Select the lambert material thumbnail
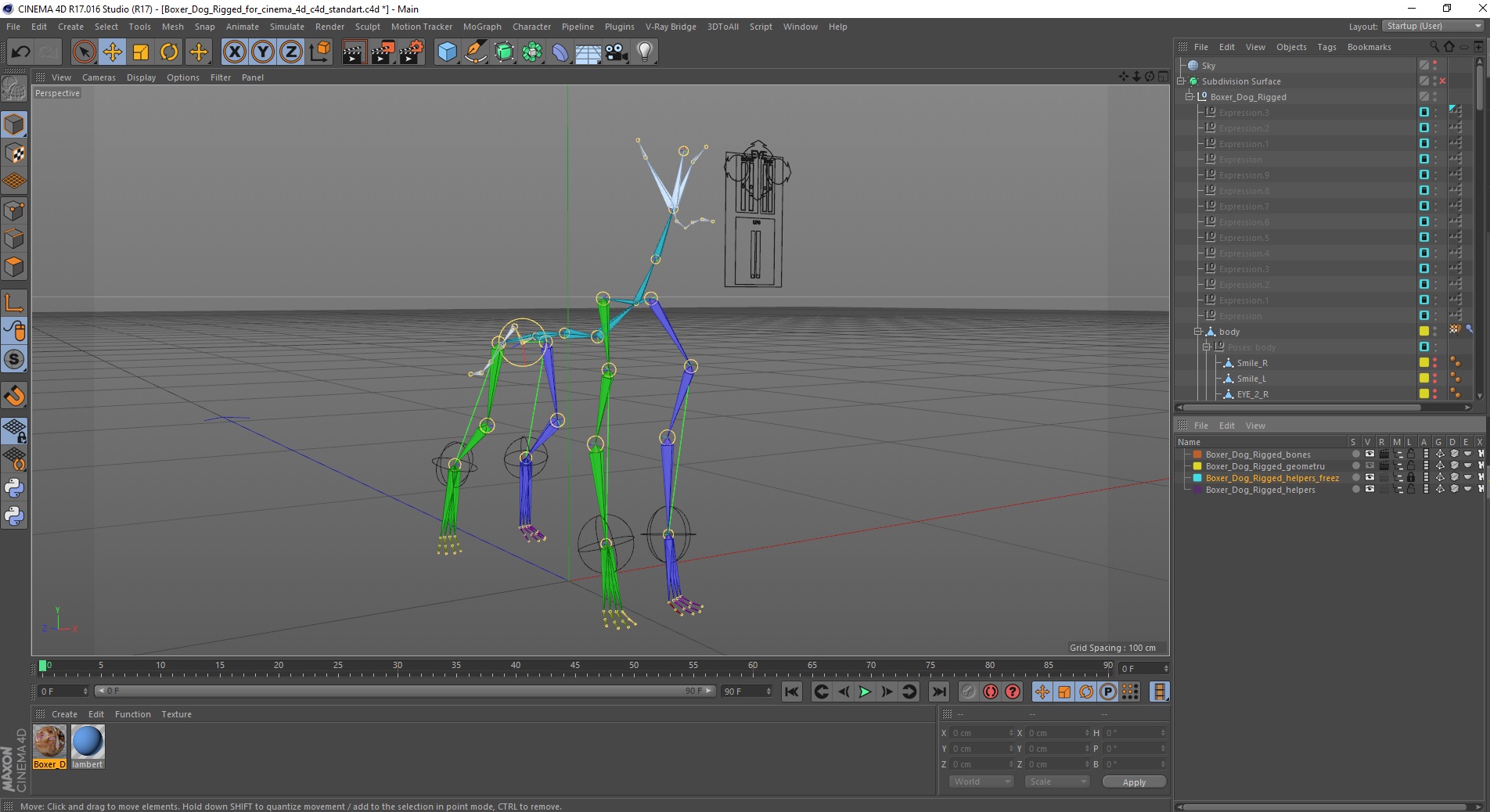 (88, 747)
